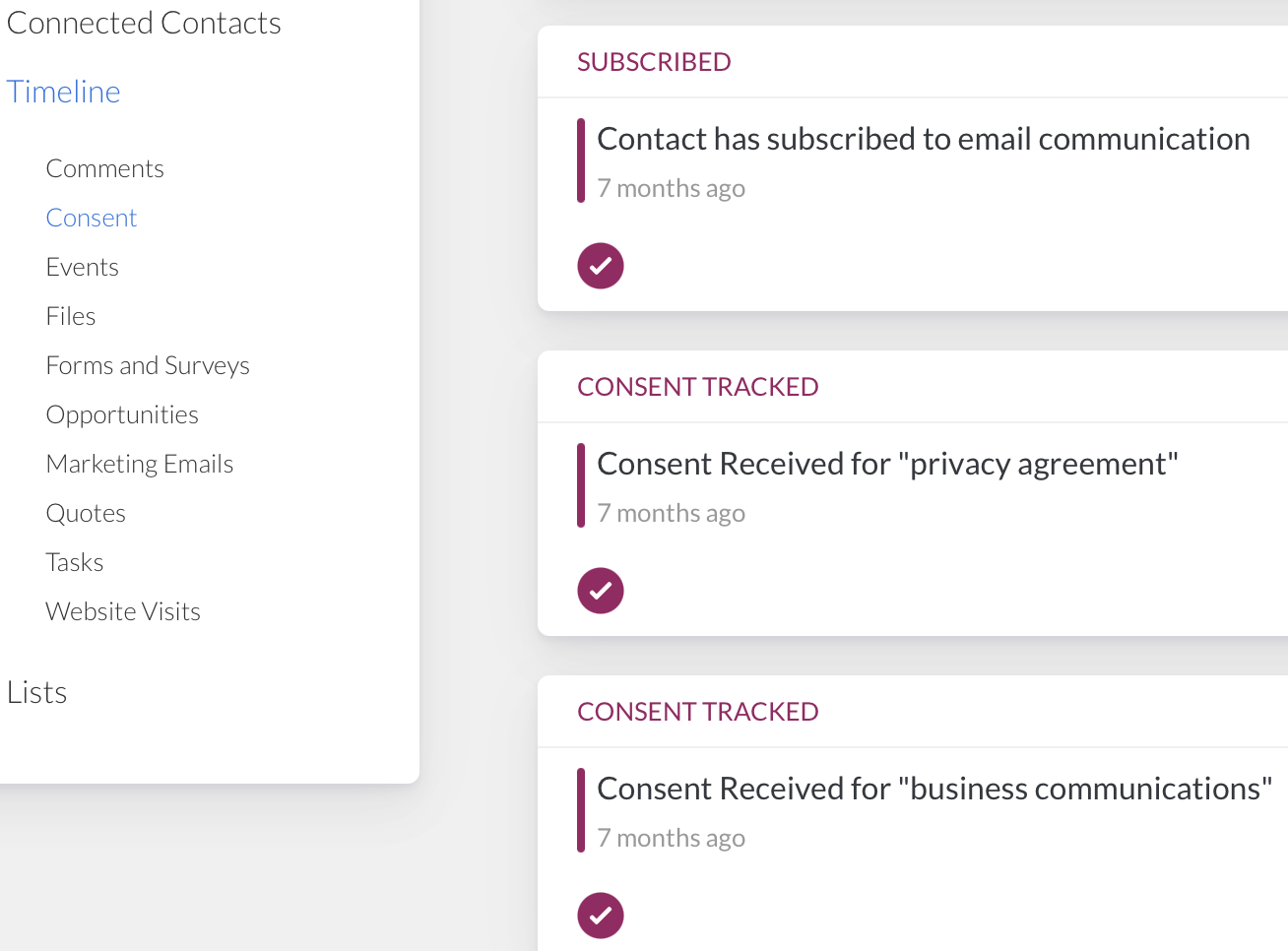Select Marketing Emails filter
This screenshot has height=951, width=1288.
tap(140, 464)
